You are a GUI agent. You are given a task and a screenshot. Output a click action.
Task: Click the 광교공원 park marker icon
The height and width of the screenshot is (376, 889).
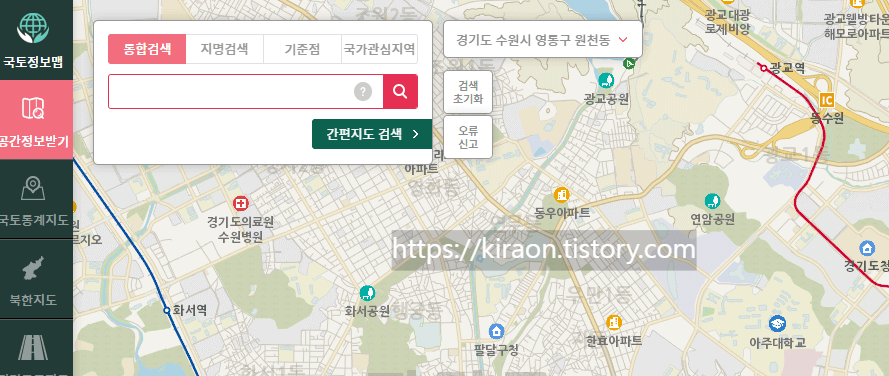[606, 80]
